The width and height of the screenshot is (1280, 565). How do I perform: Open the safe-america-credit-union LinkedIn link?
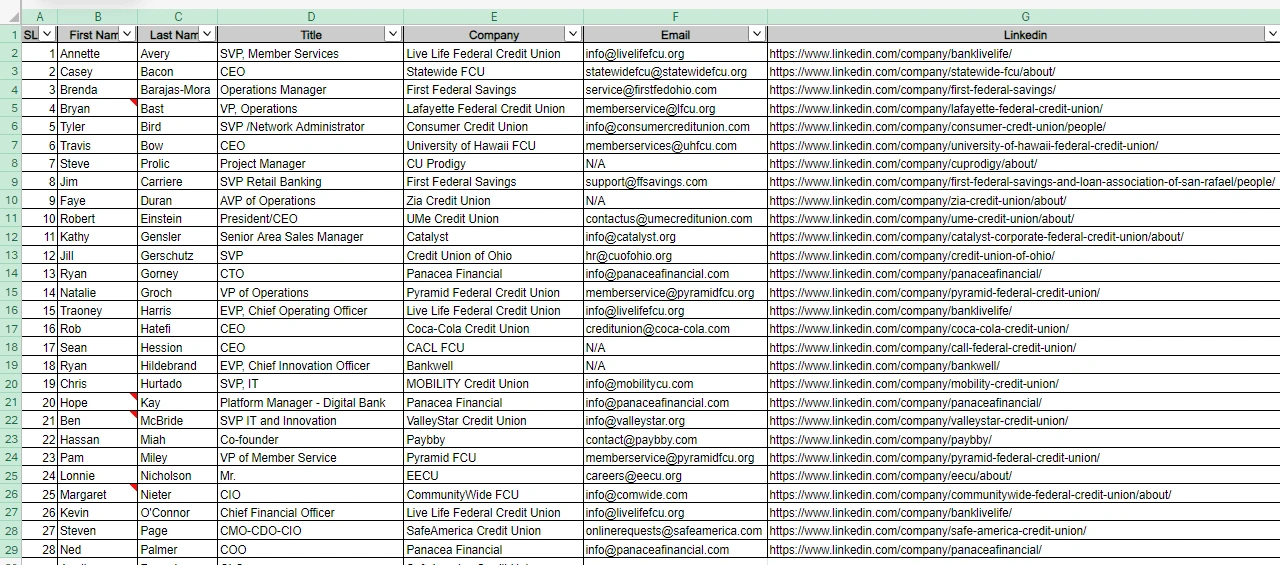pos(928,531)
